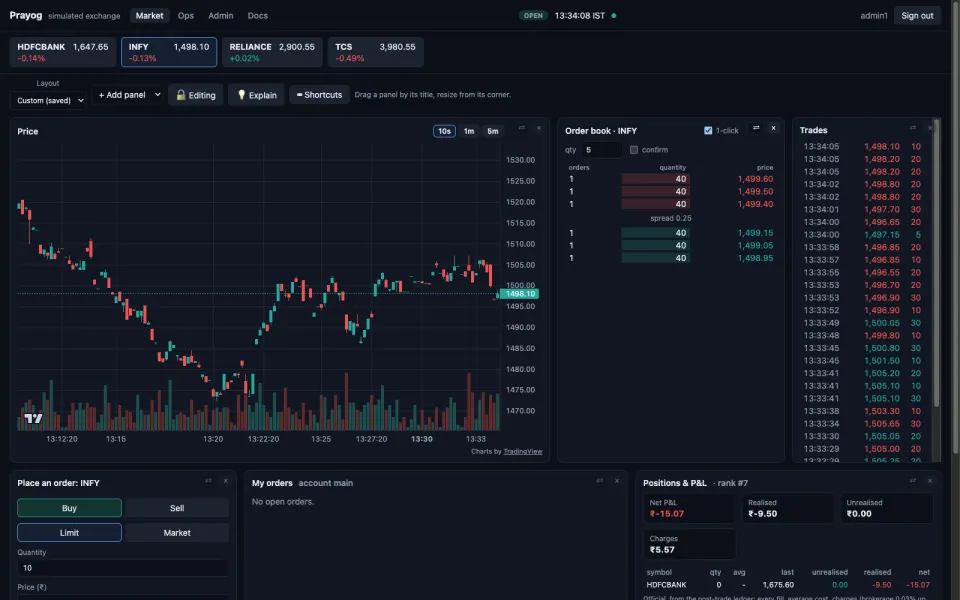Toggle the Editing lock button

[196, 95]
